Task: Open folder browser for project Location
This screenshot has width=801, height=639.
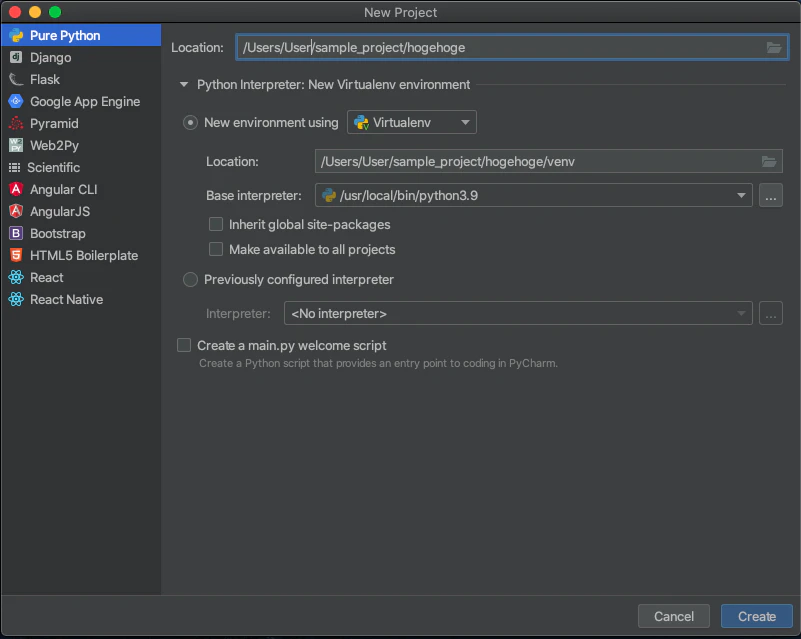Action: pos(774,48)
